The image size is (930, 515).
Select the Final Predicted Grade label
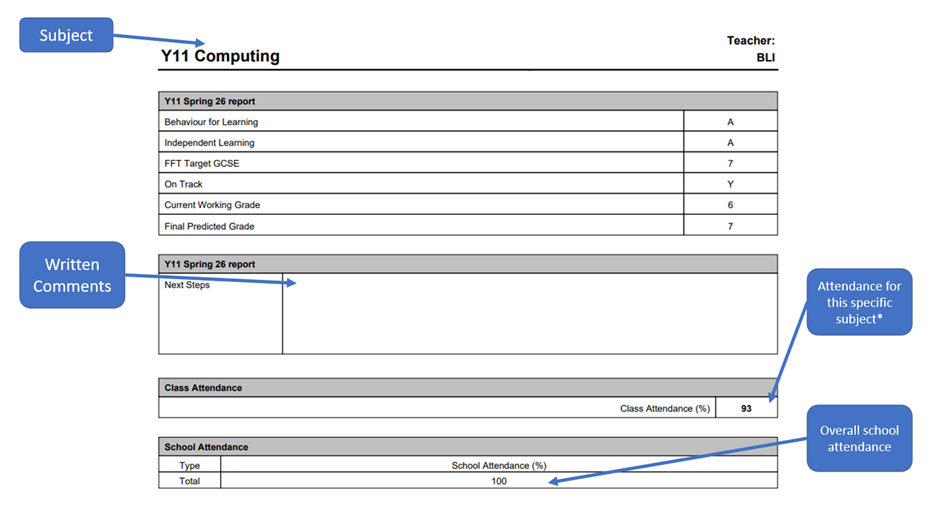[x=209, y=227]
